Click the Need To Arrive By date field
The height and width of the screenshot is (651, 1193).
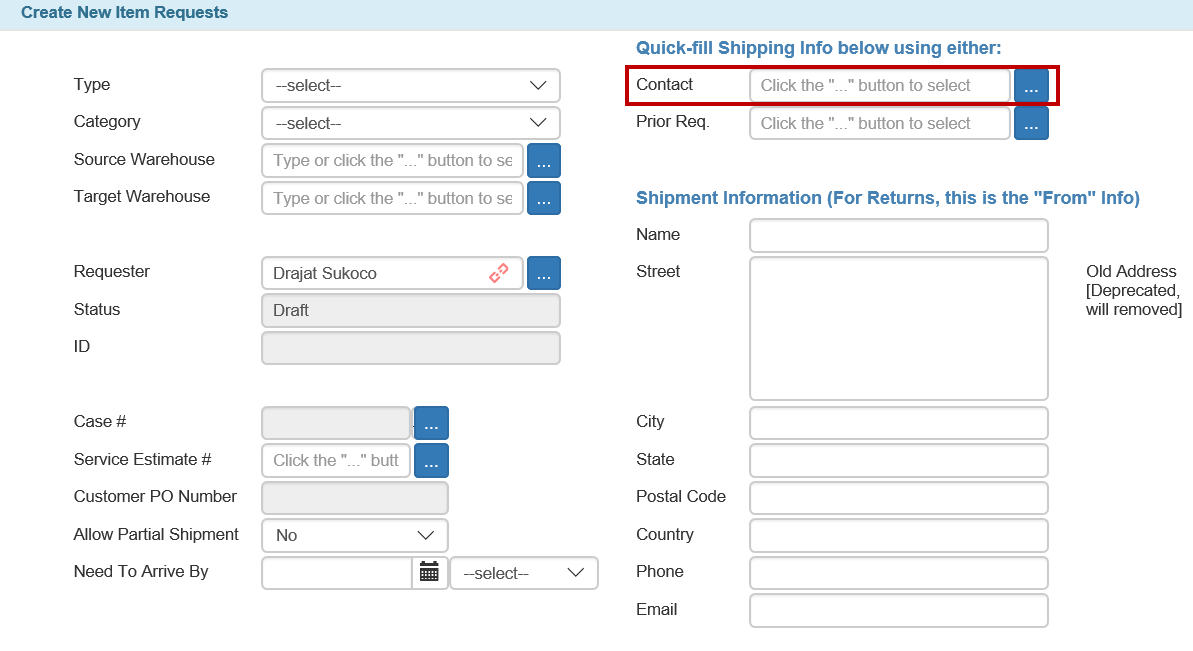[x=336, y=573]
